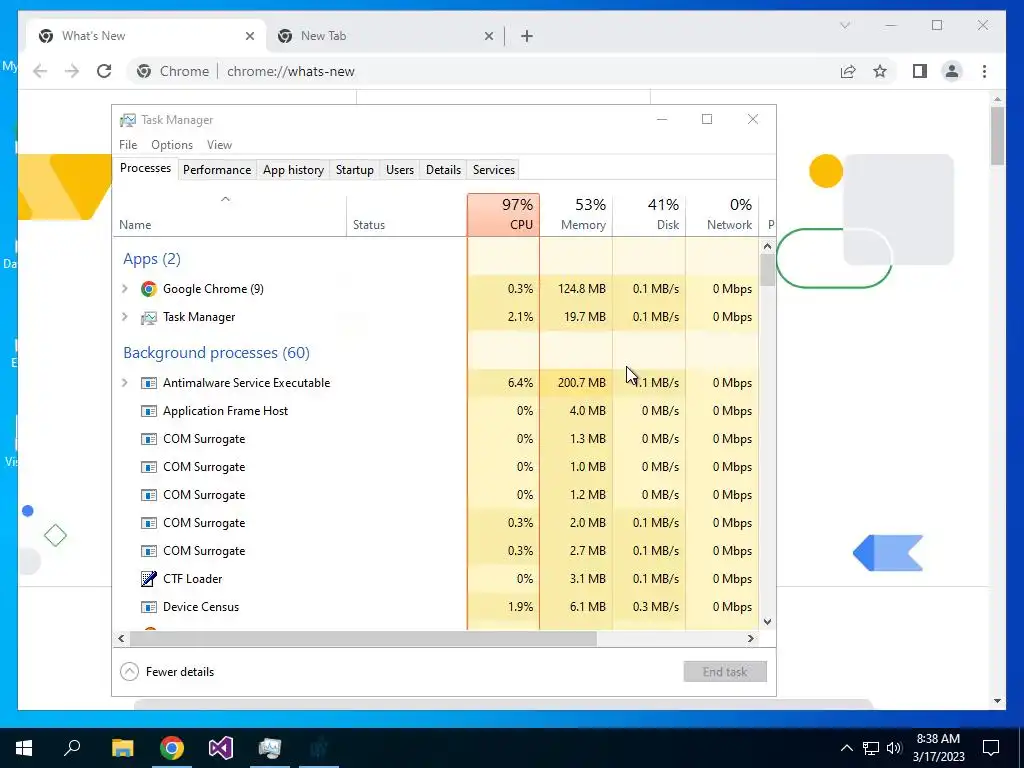Image resolution: width=1024 pixels, height=768 pixels.
Task: Sort by the Network column header
Action: point(722,215)
